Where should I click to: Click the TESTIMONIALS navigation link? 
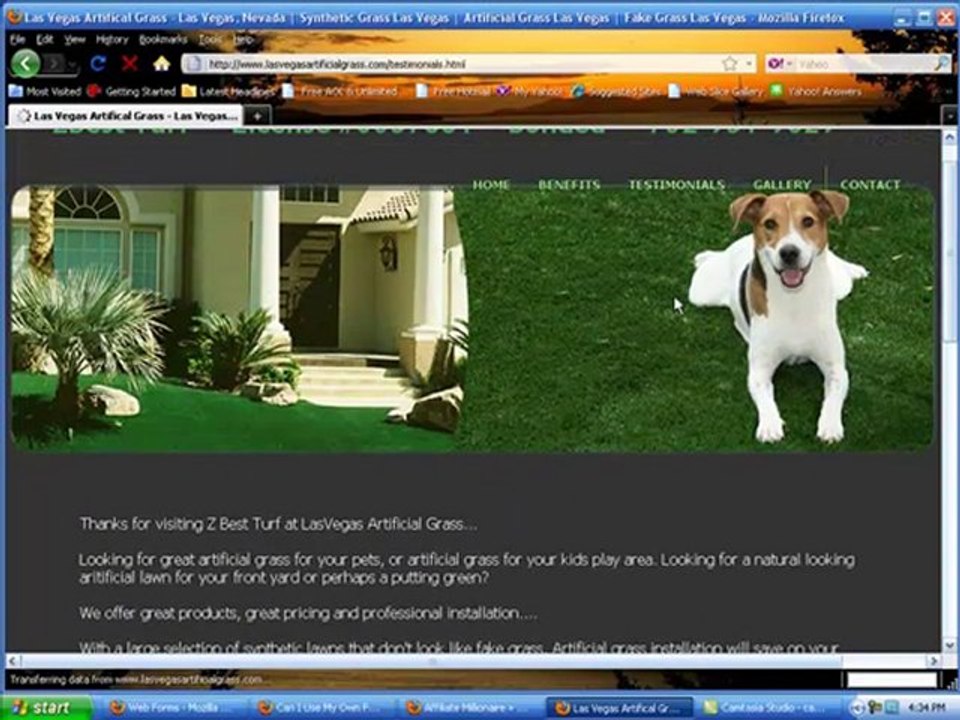tap(677, 184)
